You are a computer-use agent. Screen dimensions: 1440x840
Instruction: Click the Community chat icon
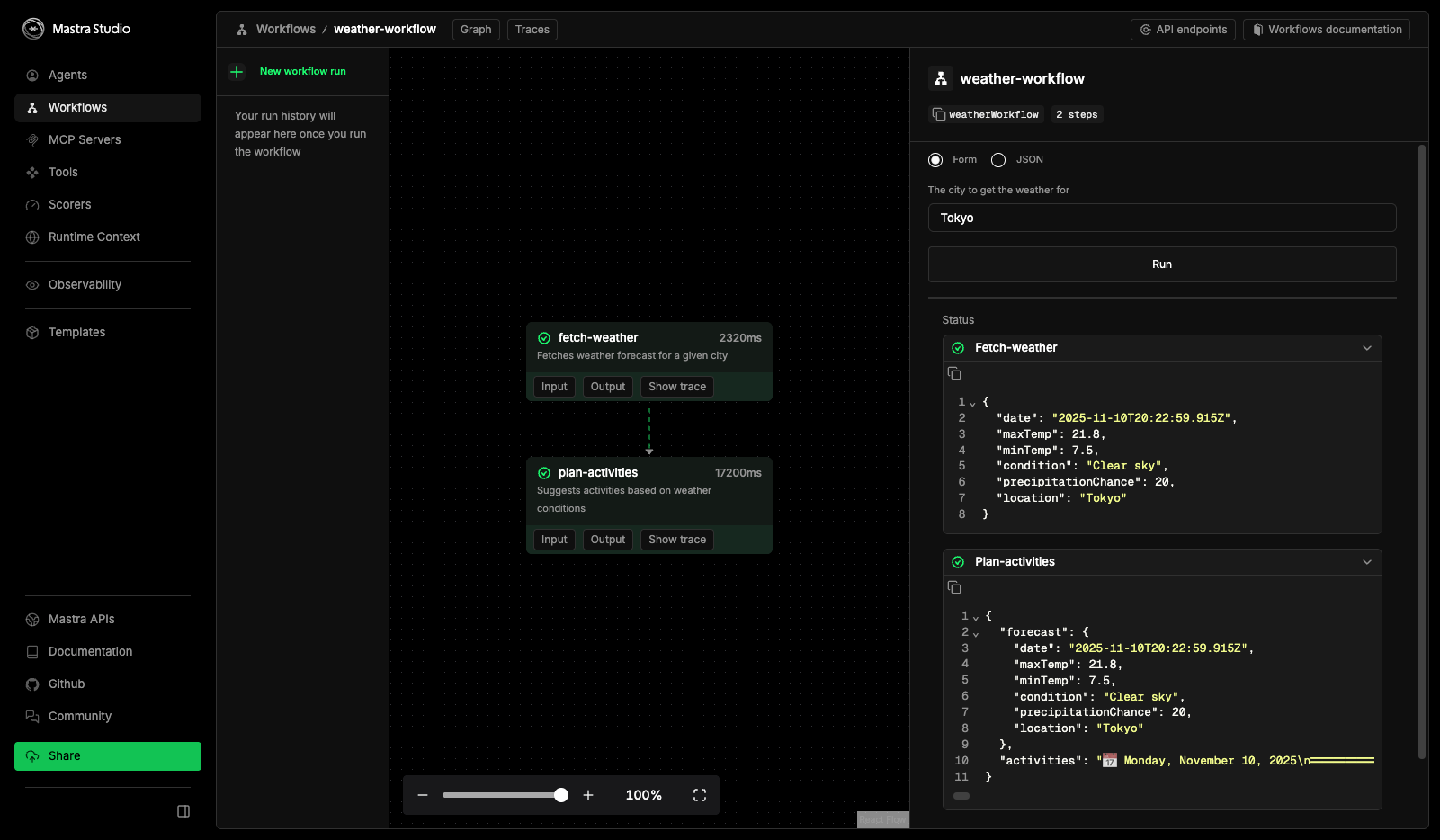[32, 716]
